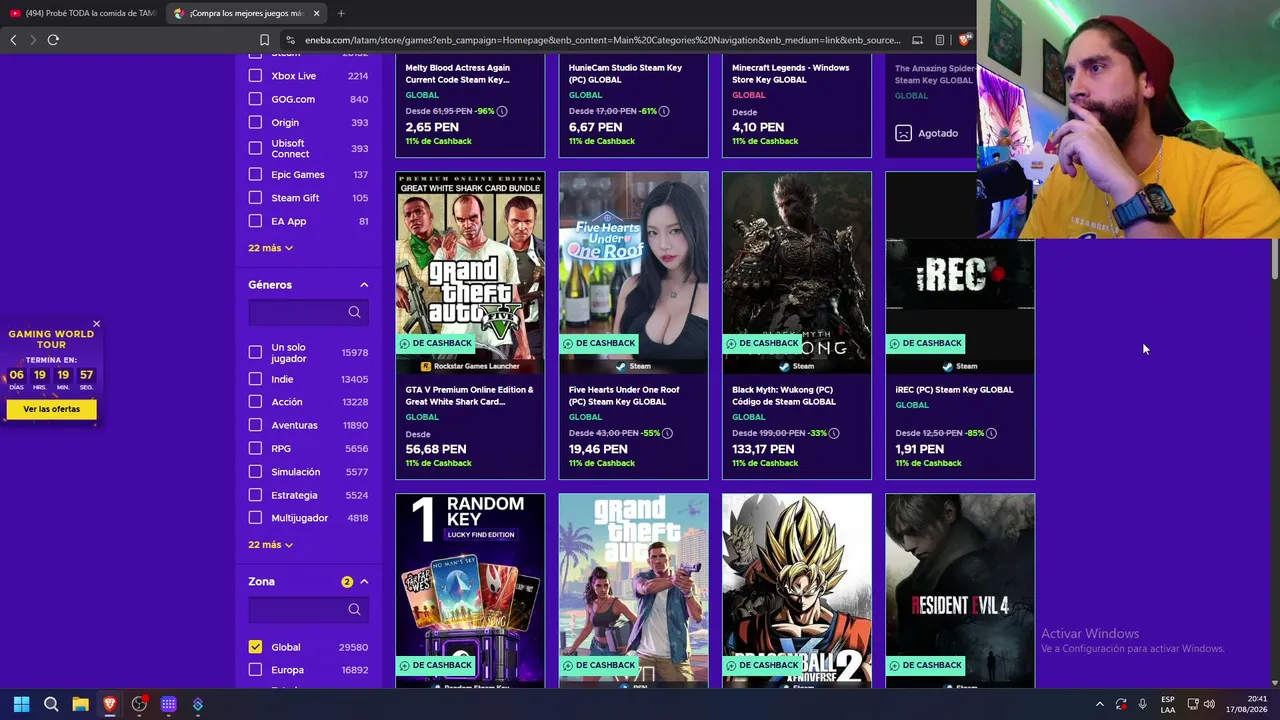Close the Gaming World Tour popup
This screenshot has width=1280, height=720.
click(x=96, y=324)
